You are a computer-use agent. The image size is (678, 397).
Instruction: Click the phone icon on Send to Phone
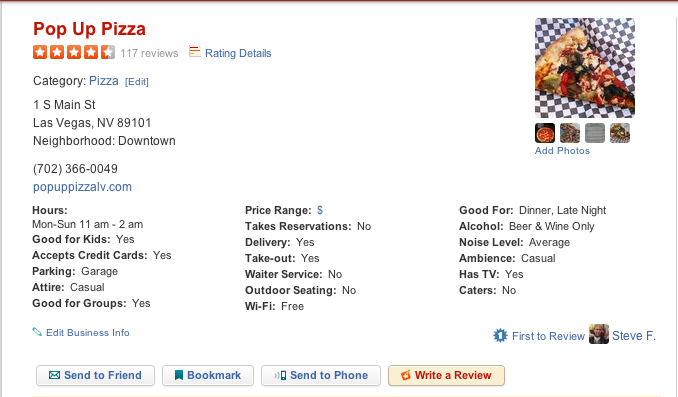click(x=281, y=375)
